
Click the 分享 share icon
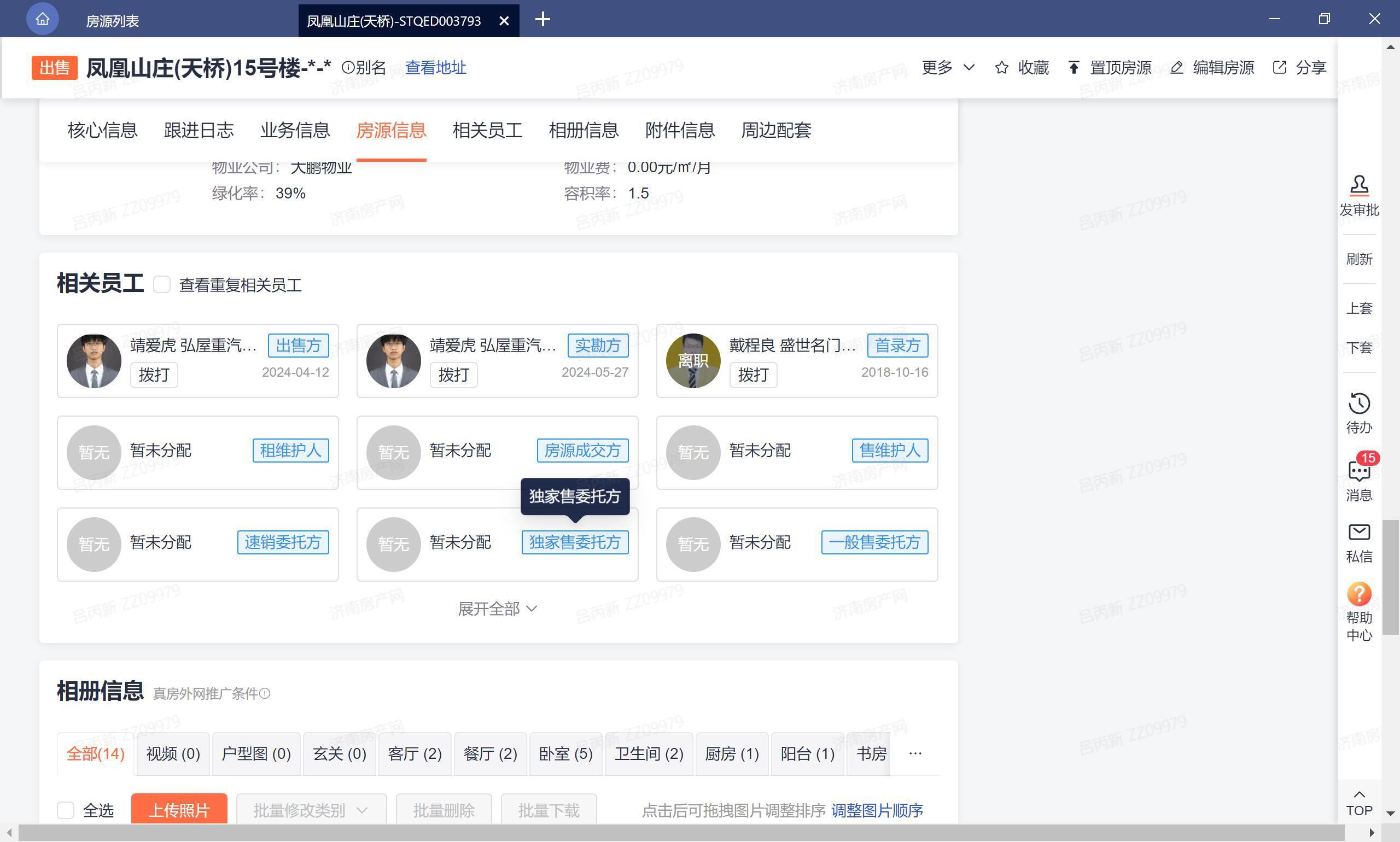1279,67
